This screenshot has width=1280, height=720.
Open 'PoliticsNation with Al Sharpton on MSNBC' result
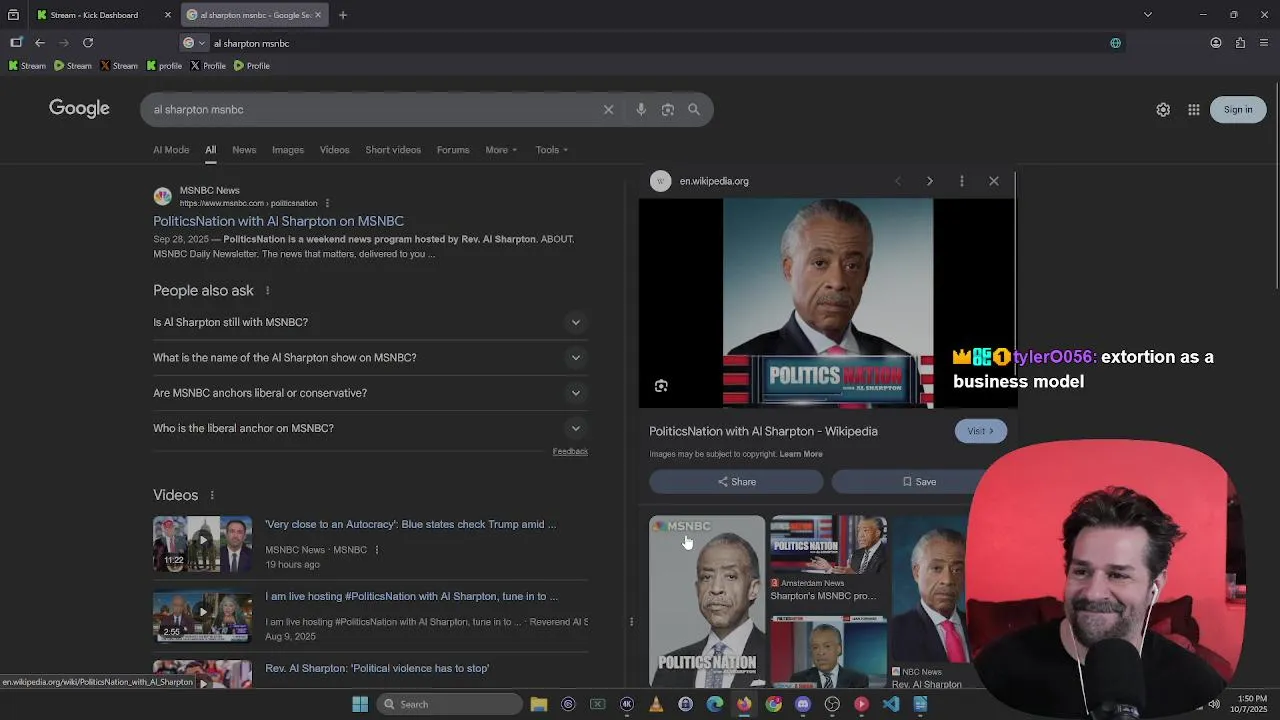[278, 221]
